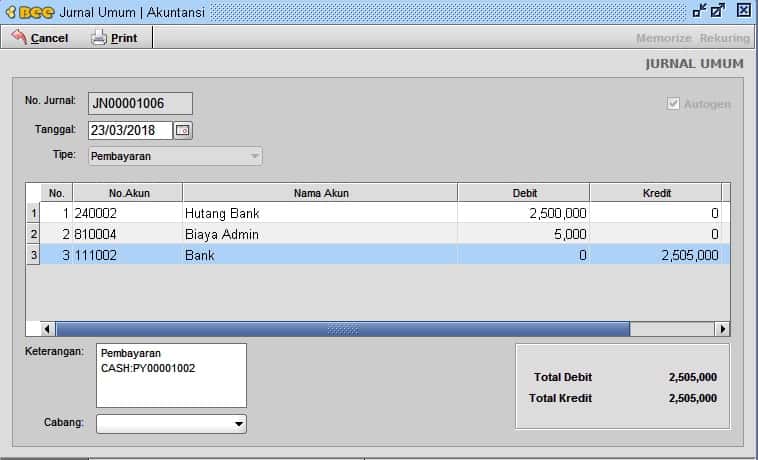Click the maximize window icon

coord(718,11)
